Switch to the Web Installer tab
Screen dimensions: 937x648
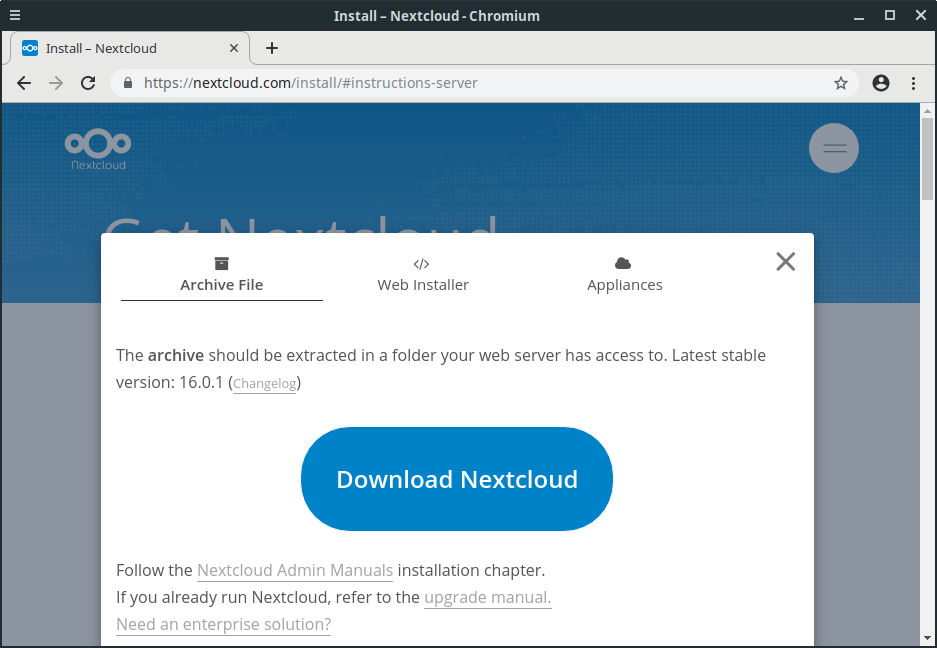[x=422, y=284]
